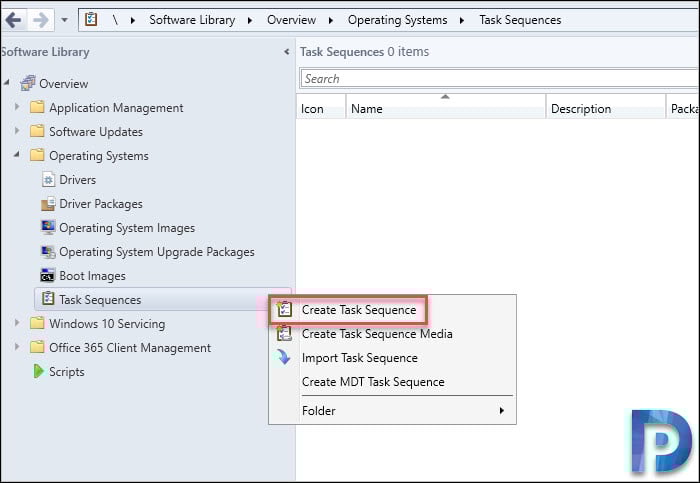Click the Forward navigation arrow
Image resolution: width=700 pixels, height=483 pixels.
(x=41, y=20)
